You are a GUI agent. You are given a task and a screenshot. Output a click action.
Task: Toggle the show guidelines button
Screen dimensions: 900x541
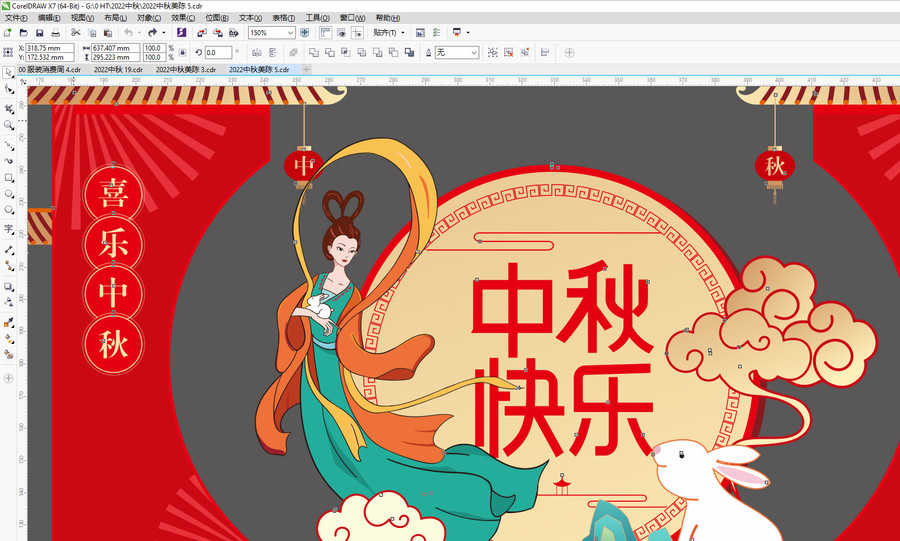357,33
